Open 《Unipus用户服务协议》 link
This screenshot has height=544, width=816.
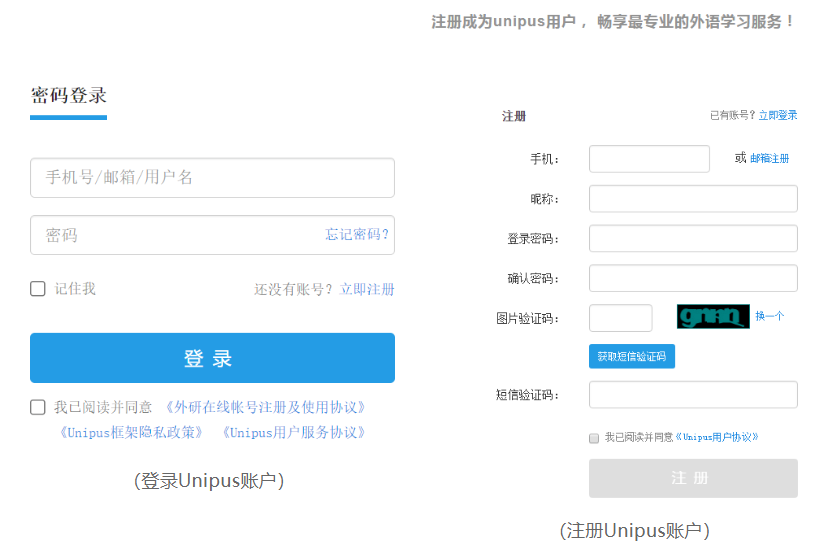[292, 432]
